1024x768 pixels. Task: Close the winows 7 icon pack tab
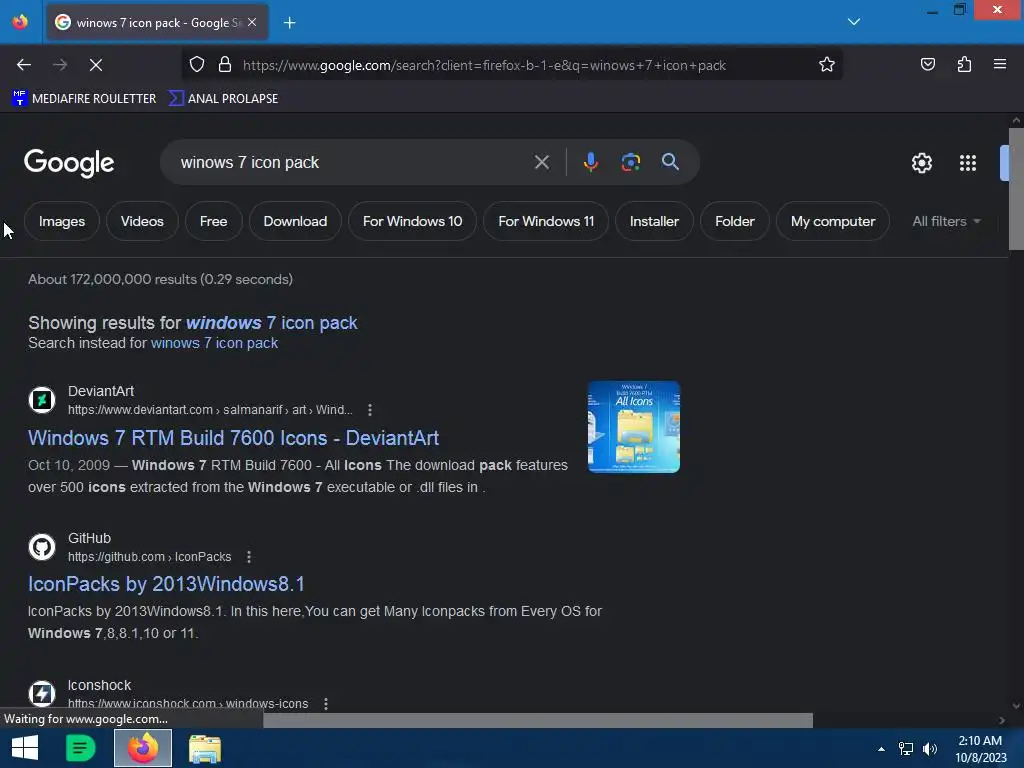[252, 22]
